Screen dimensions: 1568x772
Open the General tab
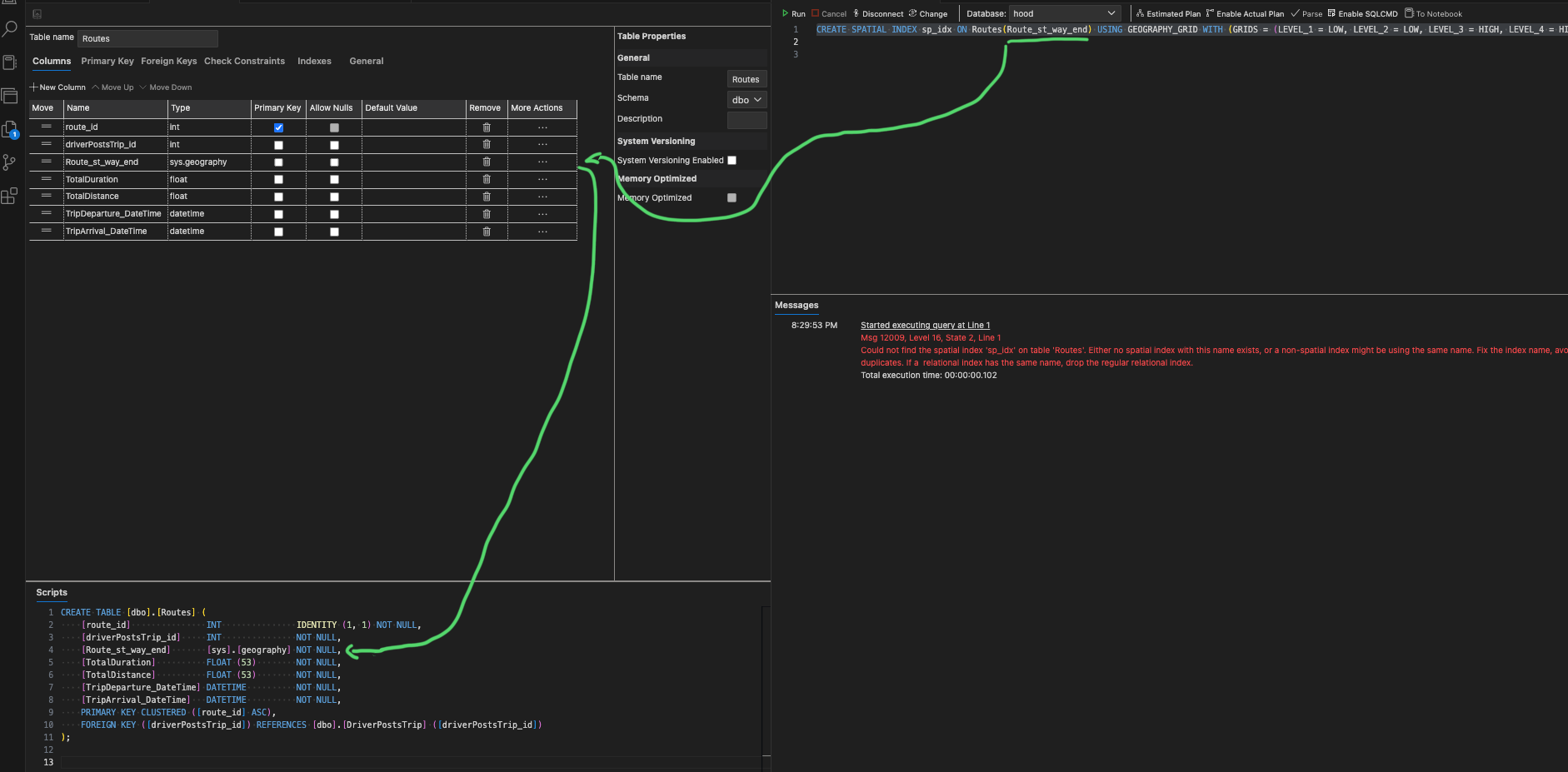367,61
